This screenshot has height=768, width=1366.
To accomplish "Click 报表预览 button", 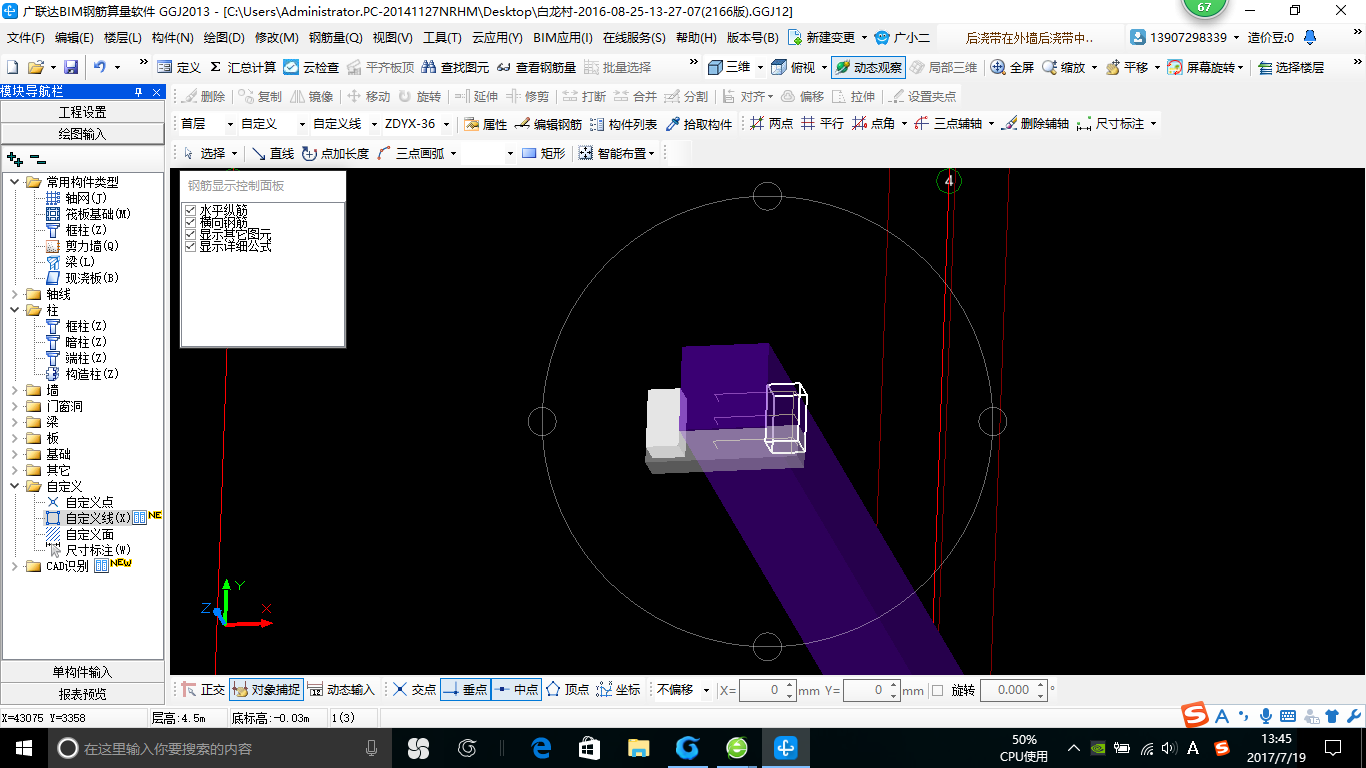I will tap(82, 694).
